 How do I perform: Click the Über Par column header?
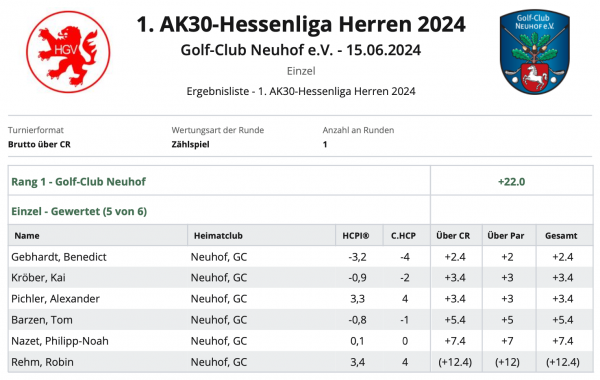pos(506,236)
